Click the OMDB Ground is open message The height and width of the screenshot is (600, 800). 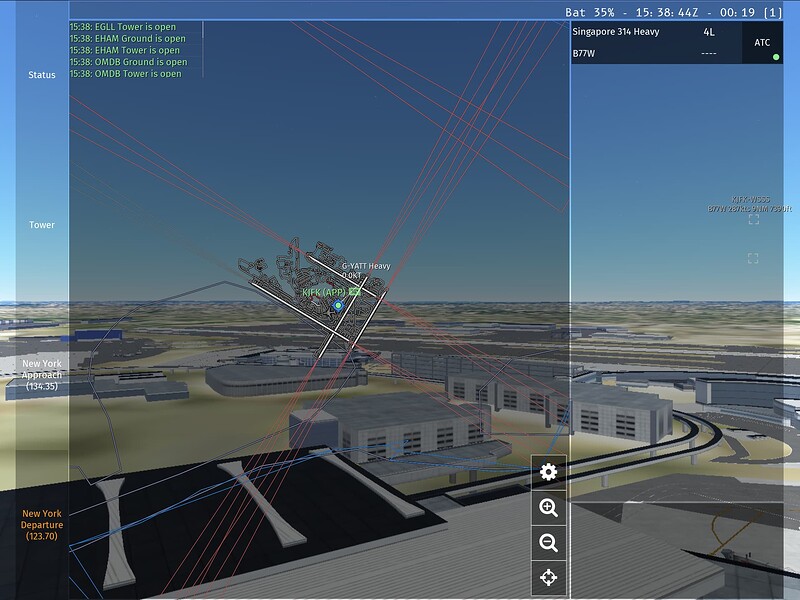tap(129, 62)
